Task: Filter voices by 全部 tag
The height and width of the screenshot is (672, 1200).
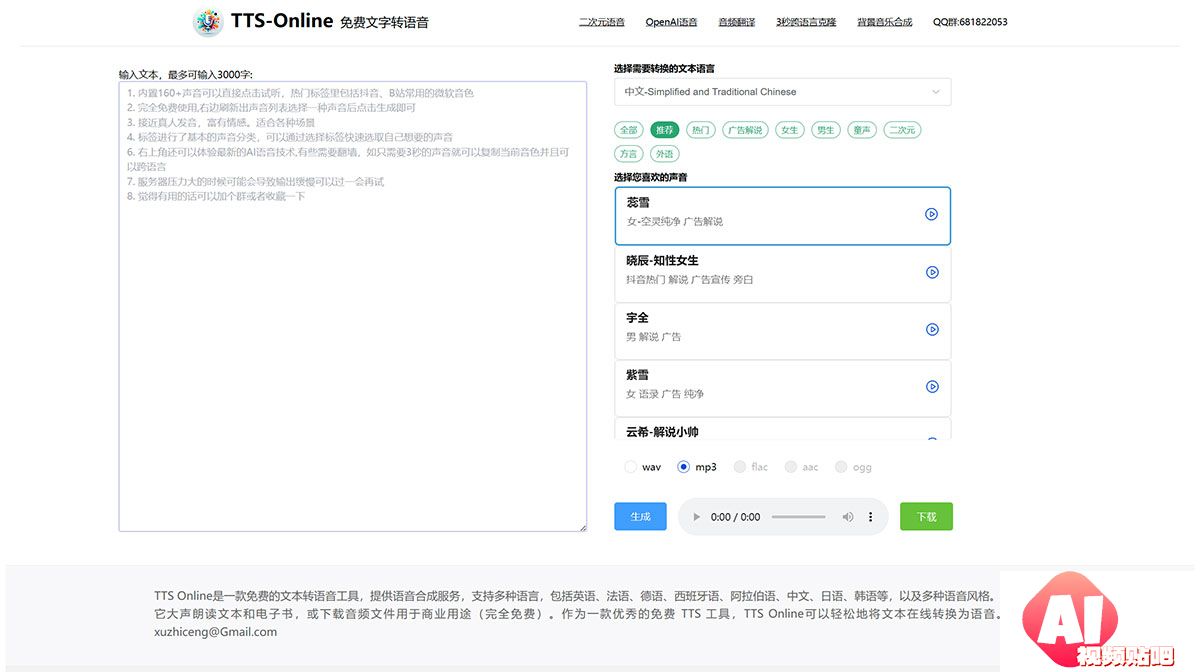Action: pos(628,130)
